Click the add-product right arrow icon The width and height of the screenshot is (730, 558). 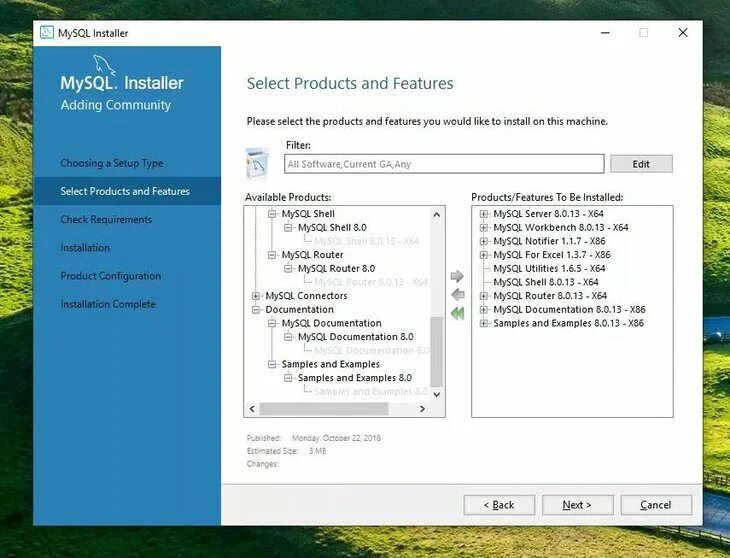coord(457,276)
